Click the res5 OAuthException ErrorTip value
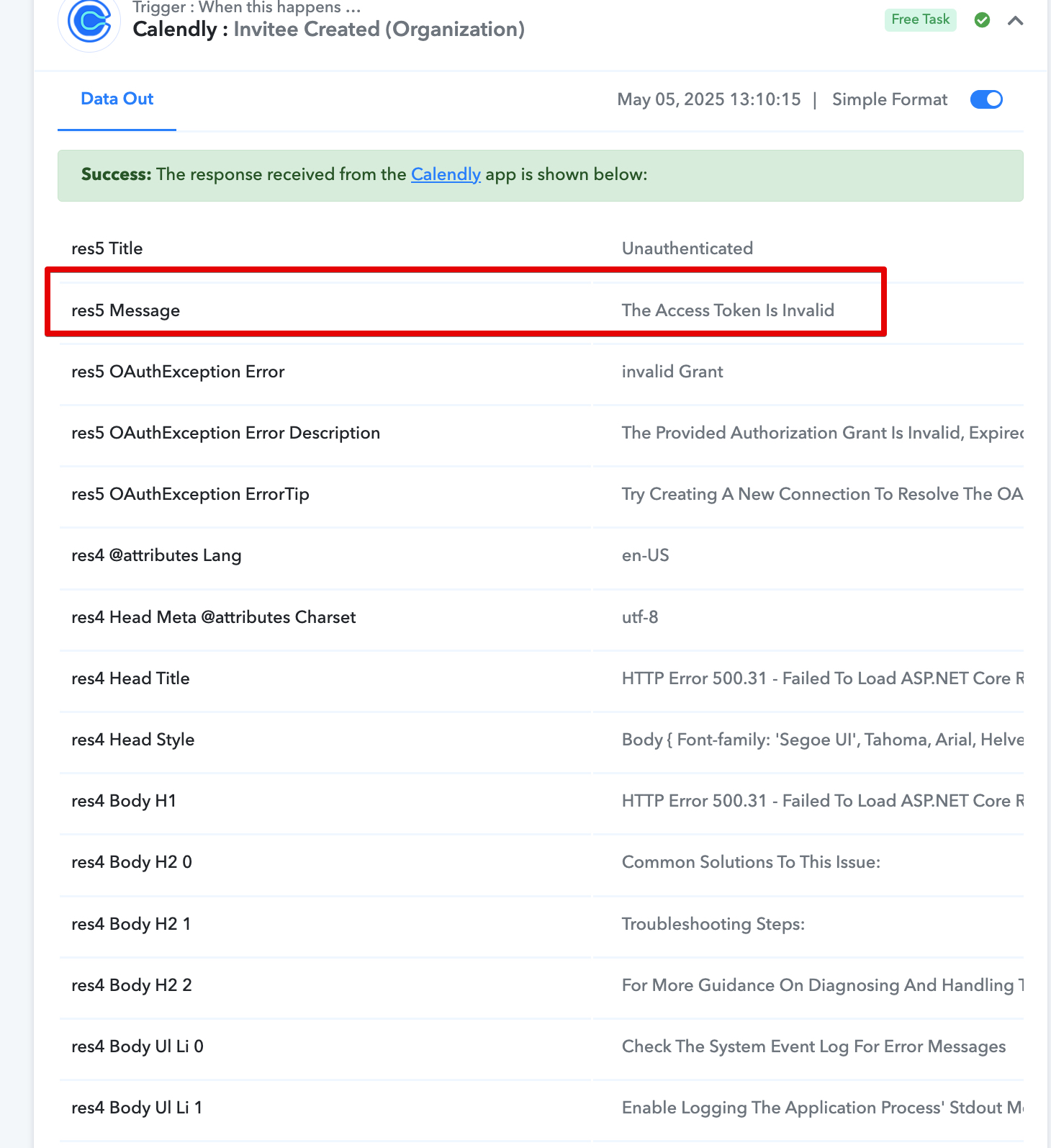The height and width of the screenshot is (1148, 1051). pyautogui.click(x=822, y=494)
